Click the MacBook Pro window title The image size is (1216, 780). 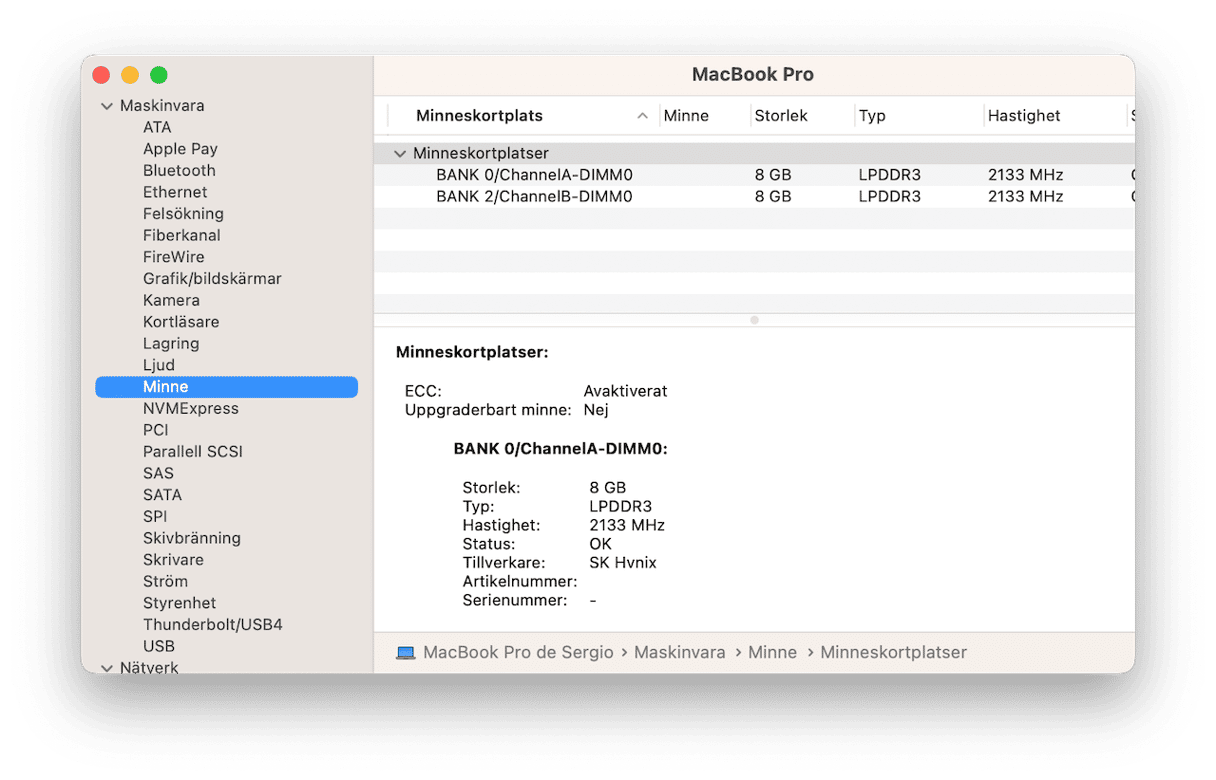coord(753,75)
